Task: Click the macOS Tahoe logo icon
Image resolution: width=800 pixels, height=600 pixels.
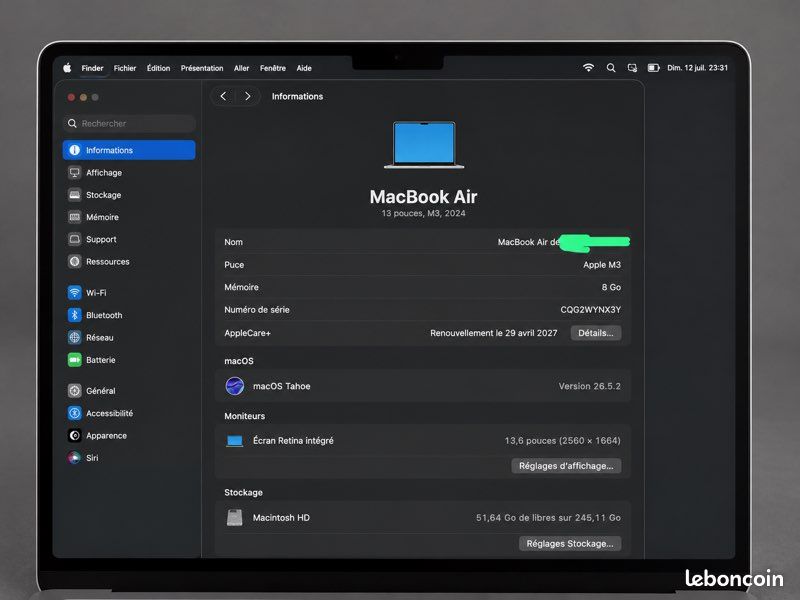Action: [x=235, y=386]
